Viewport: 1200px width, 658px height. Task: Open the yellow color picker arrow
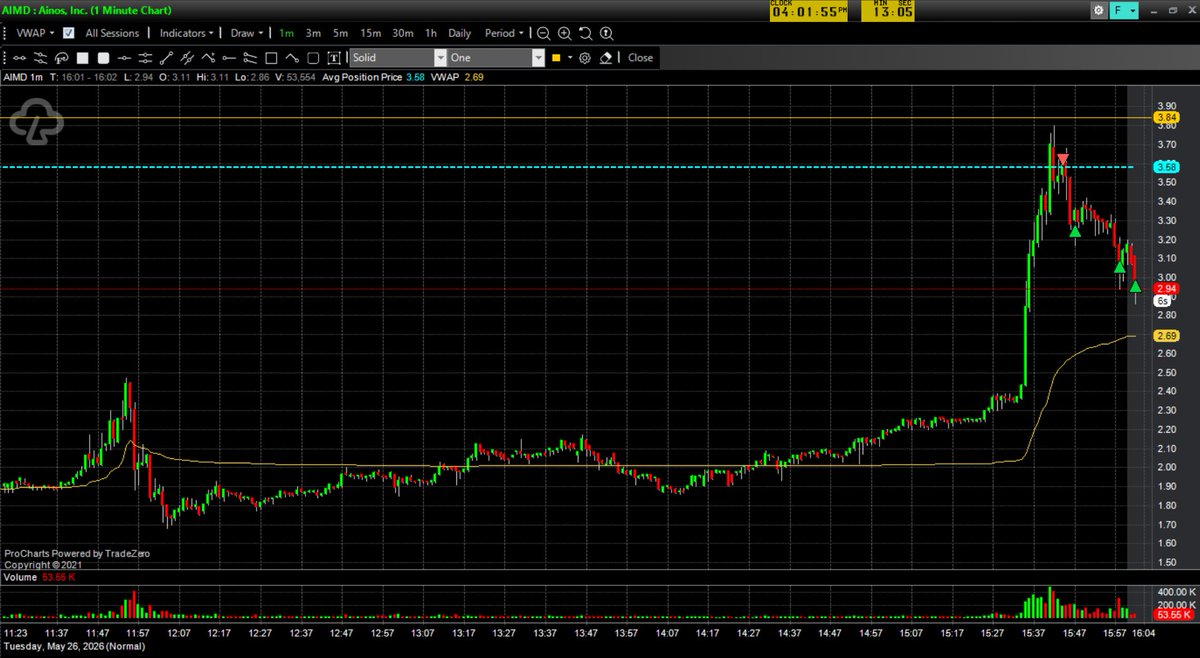click(x=570, y=58)
